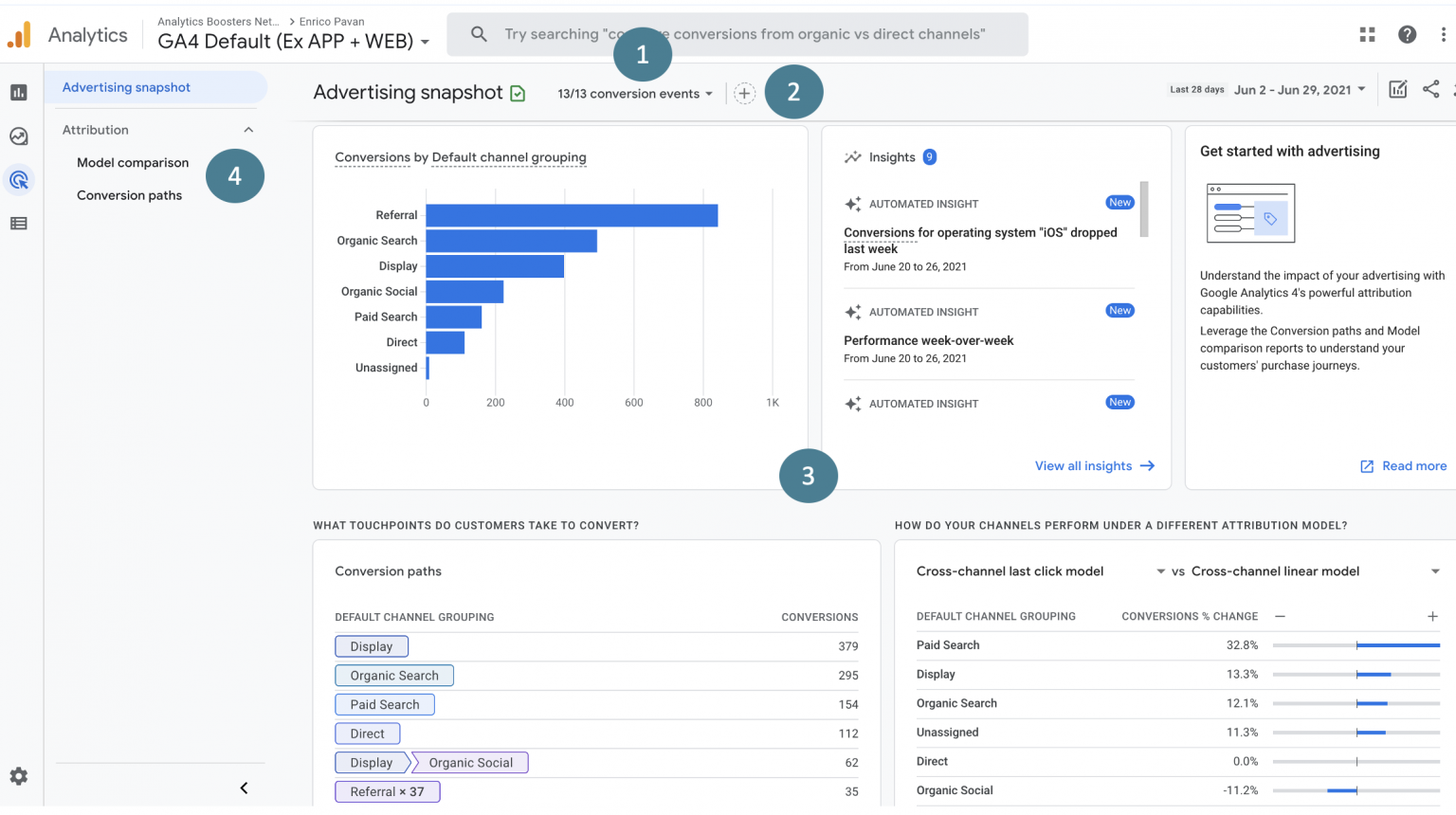Screen dimensions: 1456x815
Task: Open Model comparison report
Action: (x=133, y=163)
